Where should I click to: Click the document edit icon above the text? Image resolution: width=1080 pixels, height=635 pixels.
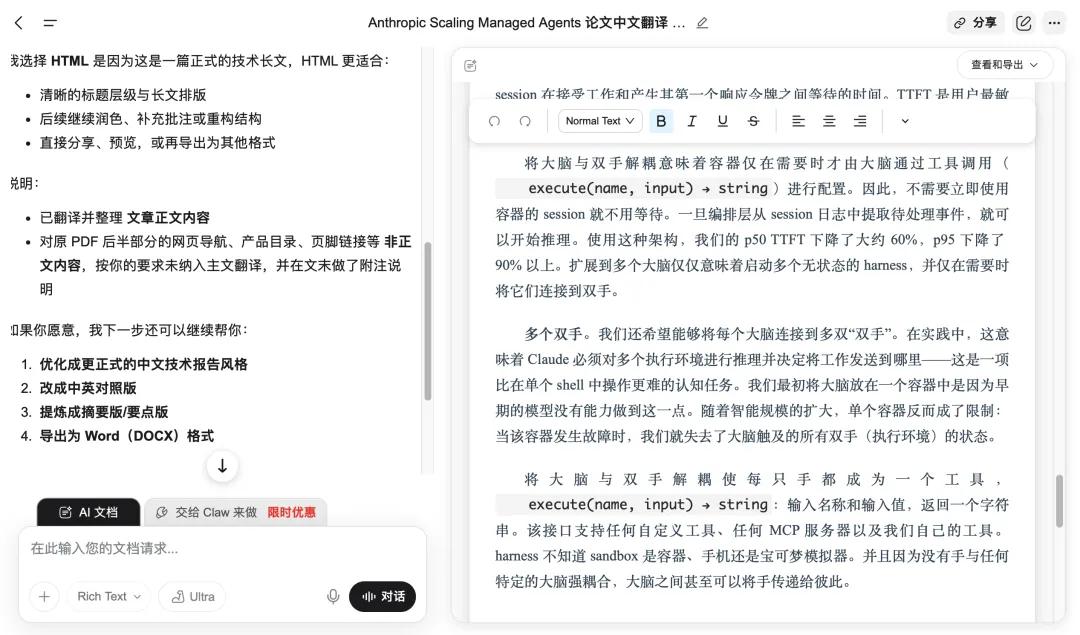(x=470, y=65)
